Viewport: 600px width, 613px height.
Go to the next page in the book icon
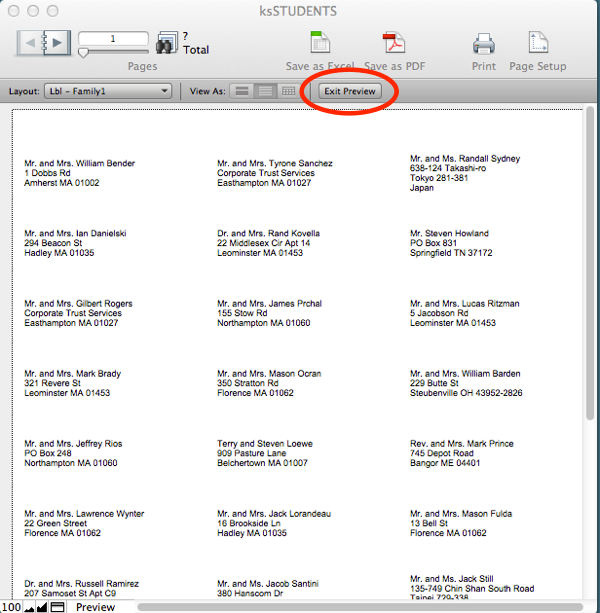click(x=57, y=44)
